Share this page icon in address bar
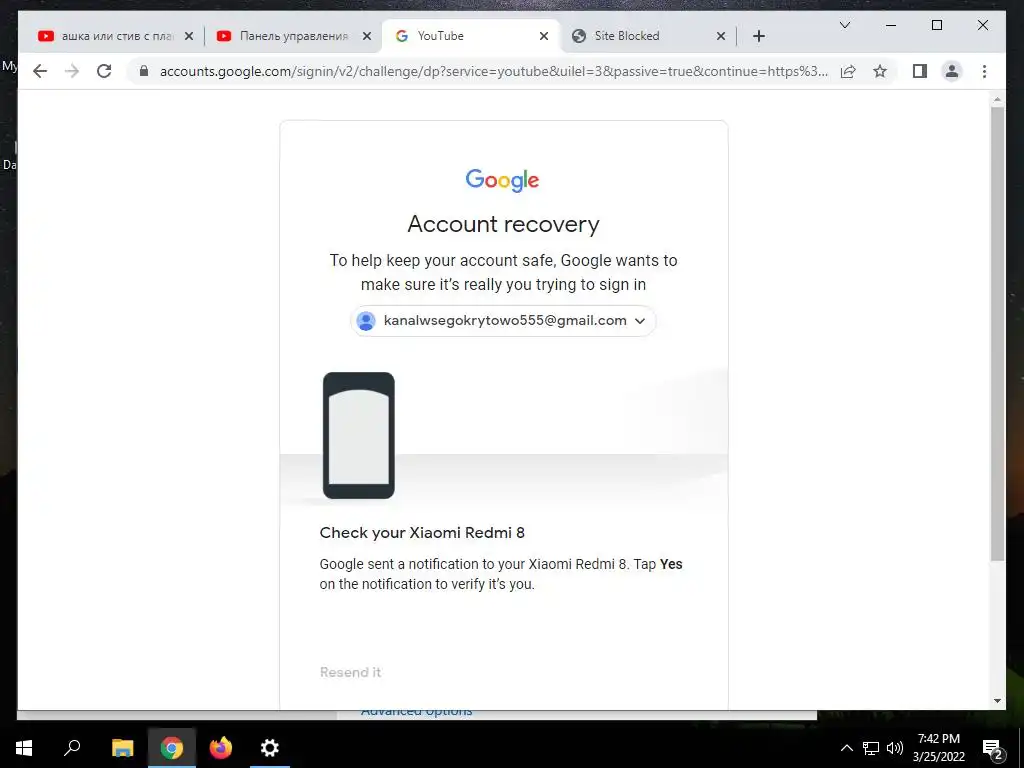 click(x=848, y=71)
